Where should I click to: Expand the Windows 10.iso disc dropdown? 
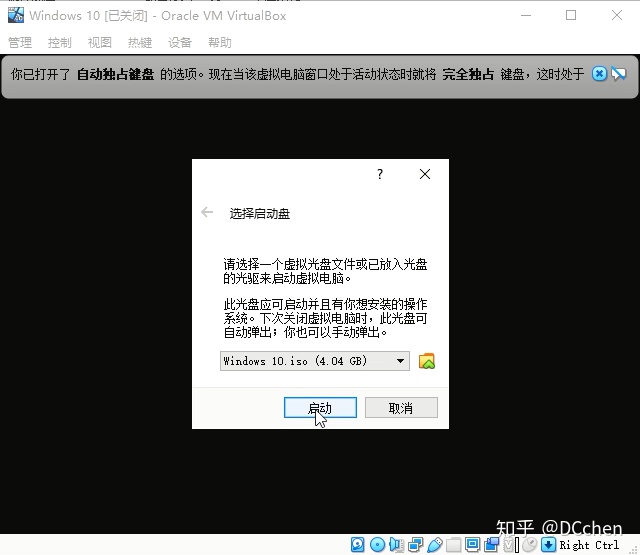(315, 361)
